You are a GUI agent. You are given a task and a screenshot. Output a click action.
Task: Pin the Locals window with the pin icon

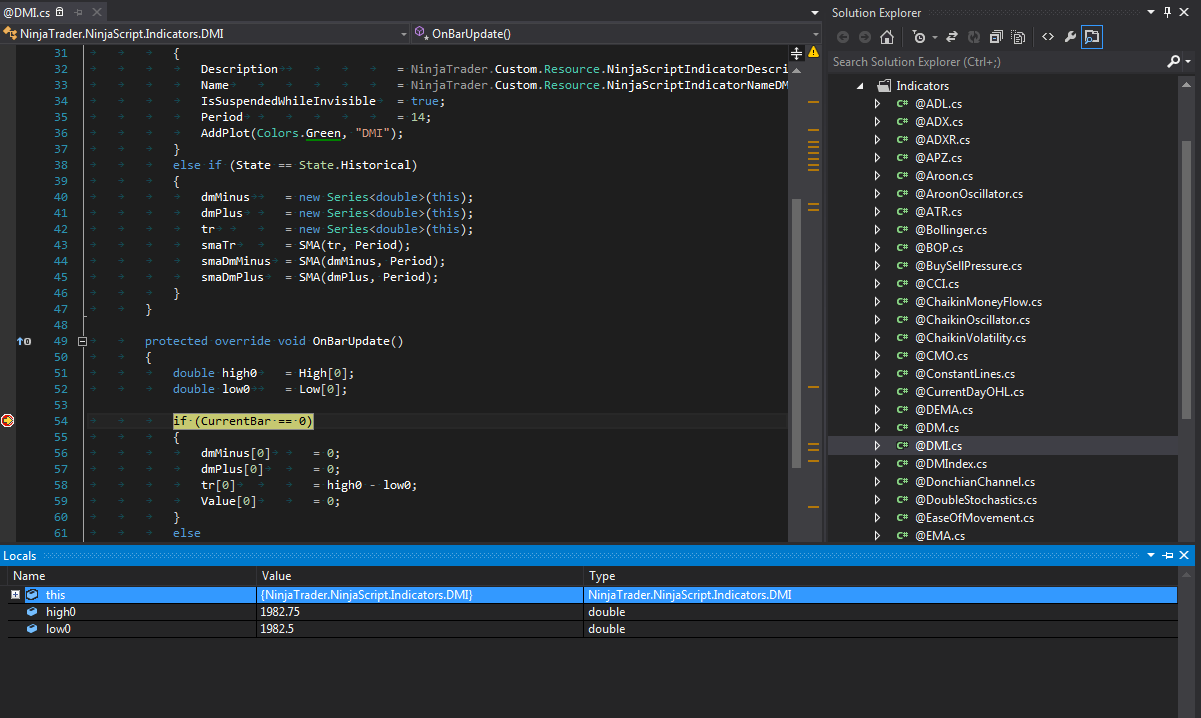[1168, 555]
